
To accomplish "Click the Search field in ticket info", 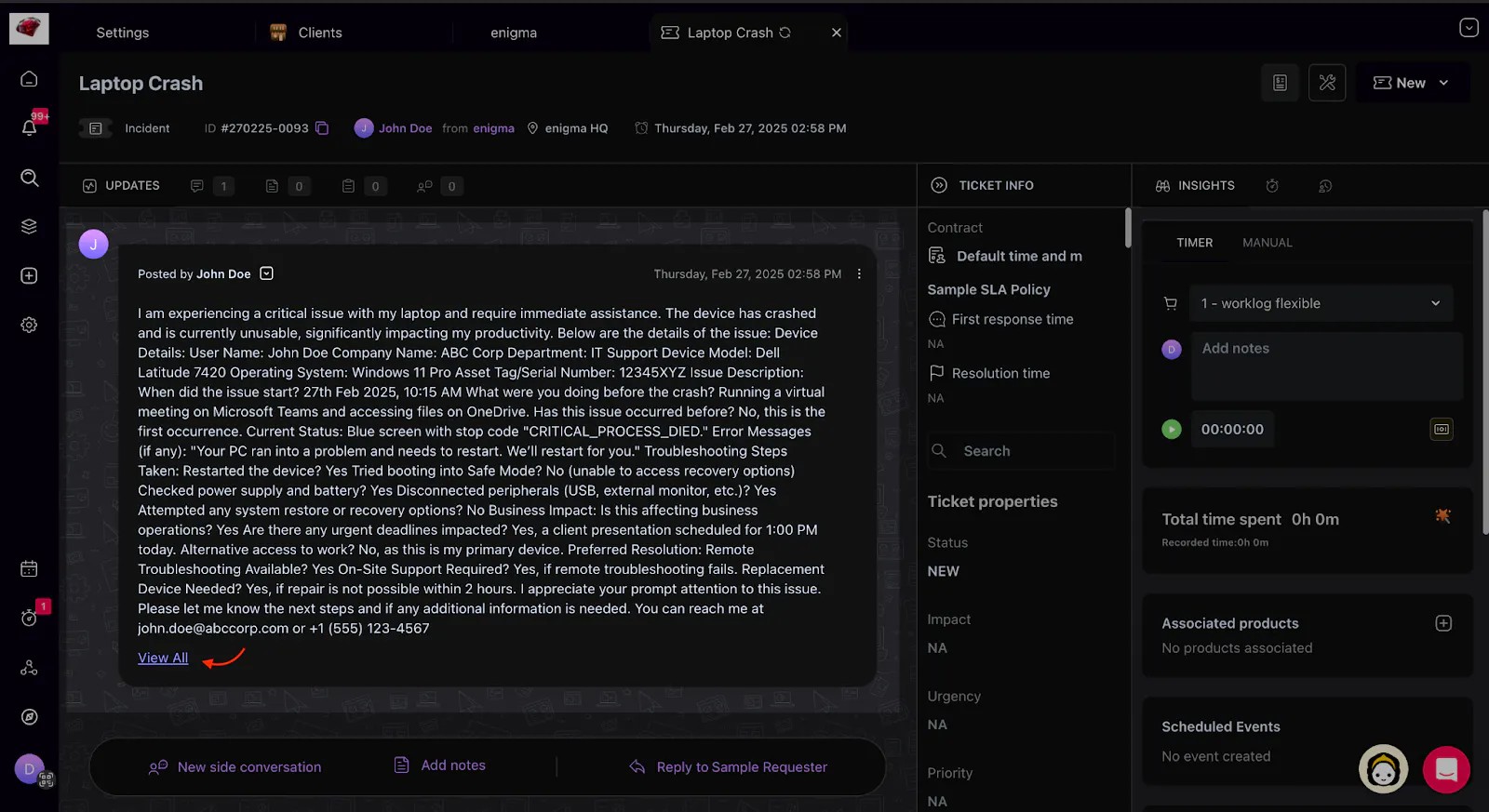I will pyautogui.click(x=1021, y=451).
